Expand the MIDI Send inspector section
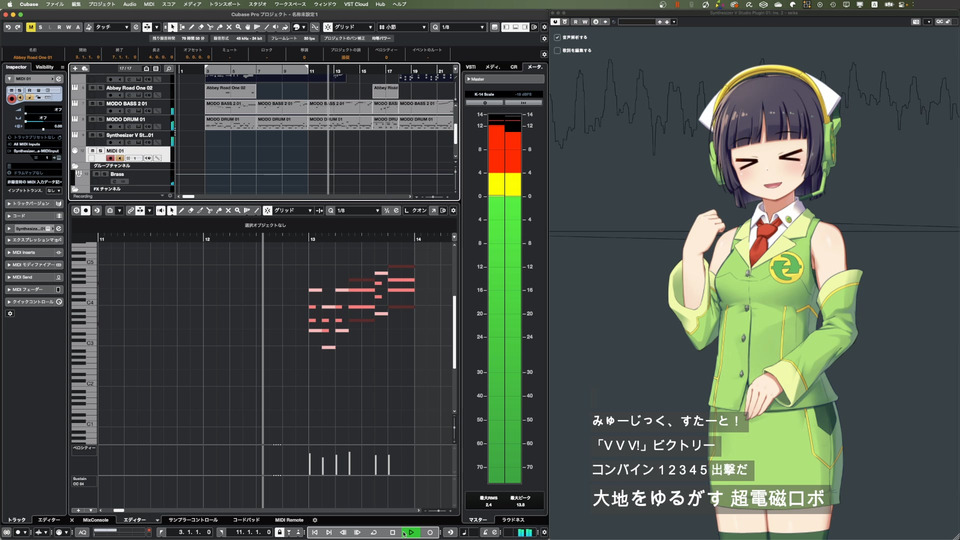The height and width of the screenshot is (540, 960). coord(34,277)
